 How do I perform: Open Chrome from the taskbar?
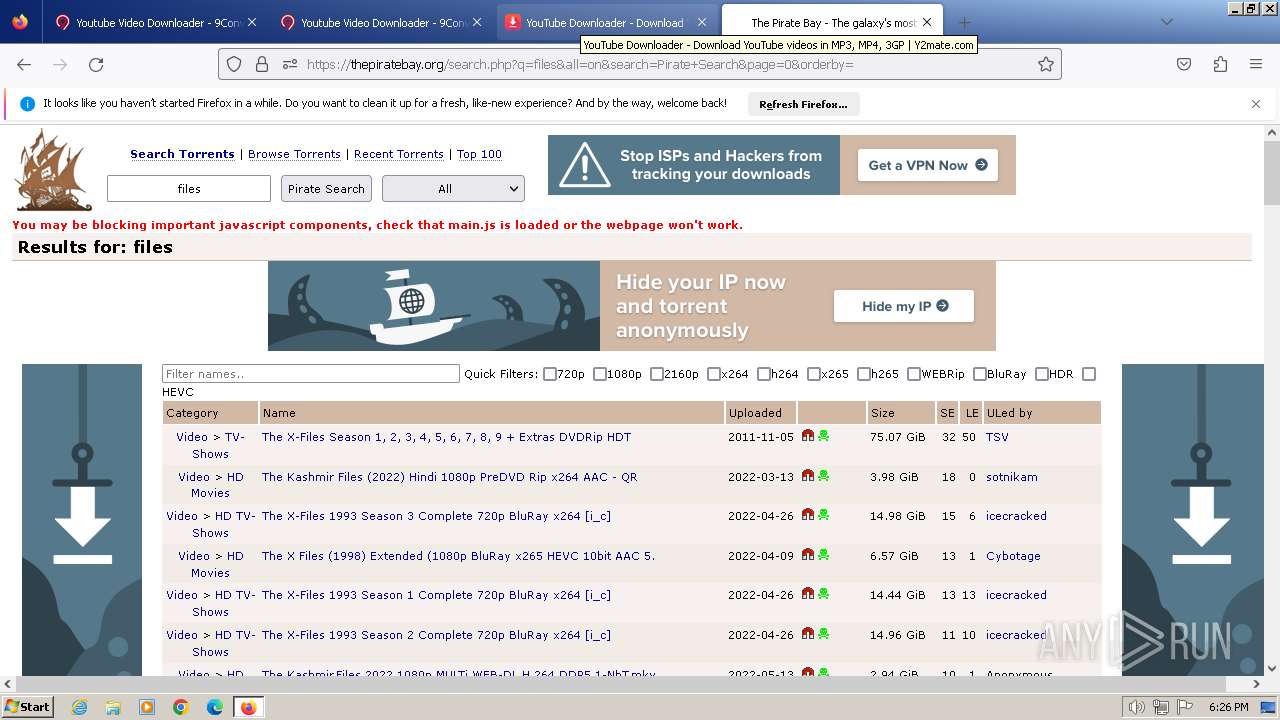[181, 707]
